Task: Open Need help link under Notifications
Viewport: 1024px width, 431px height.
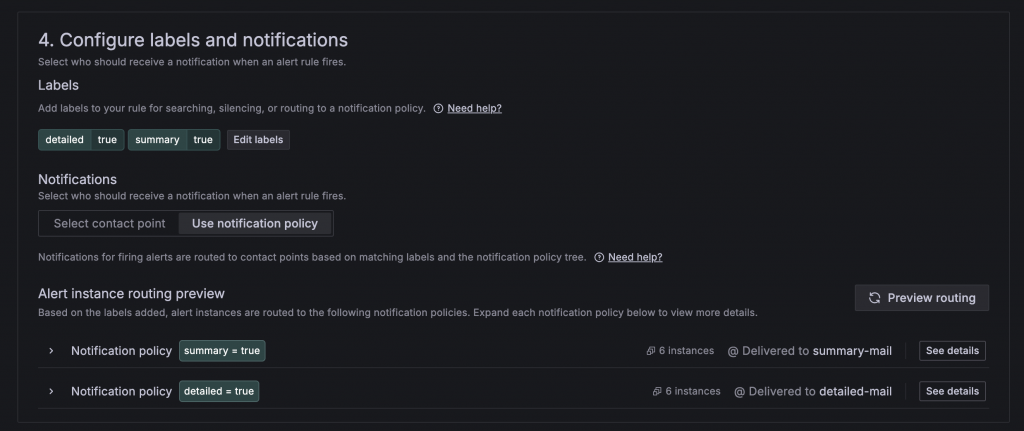Action: pos(635,257)
